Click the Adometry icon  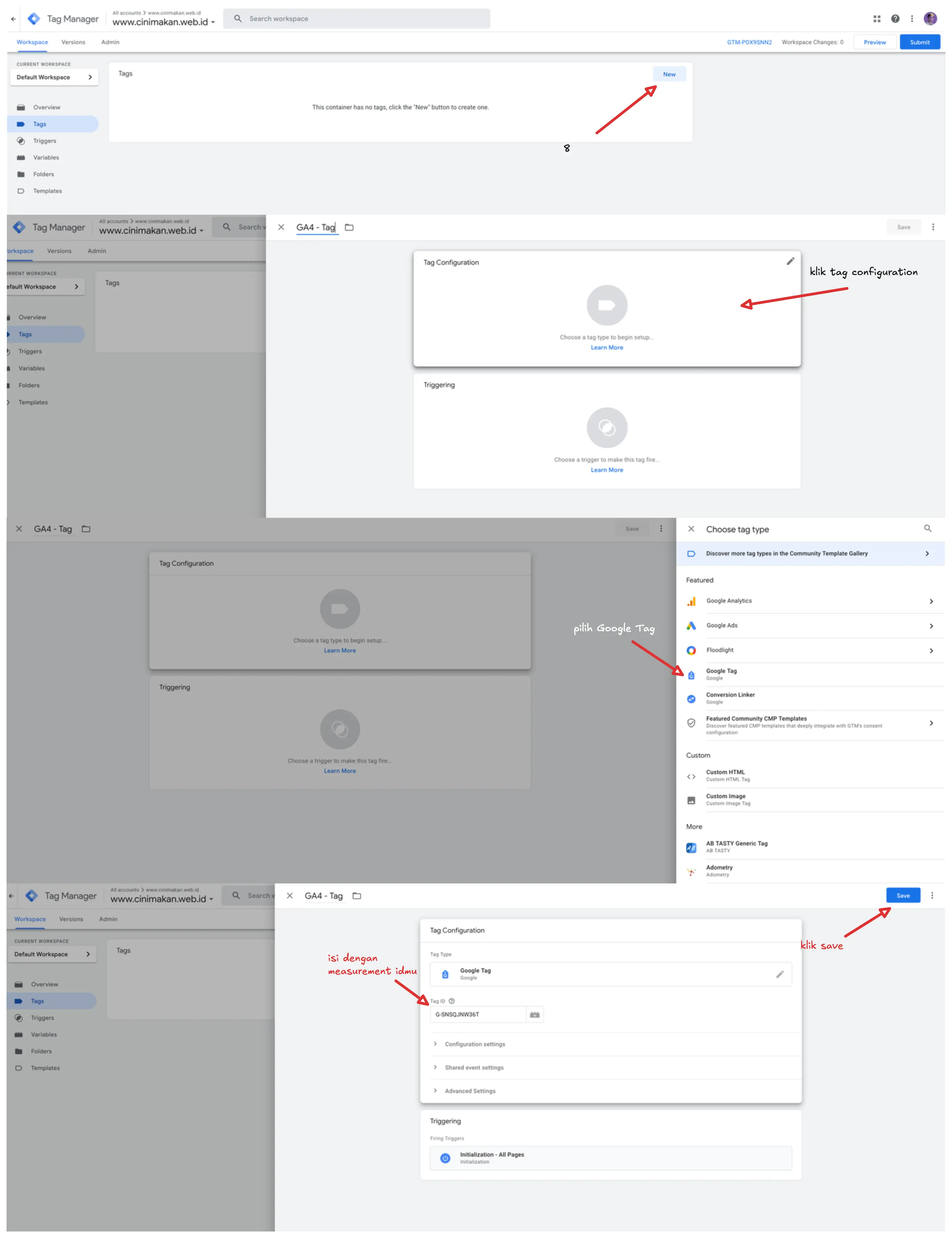(x=691, y=871)
